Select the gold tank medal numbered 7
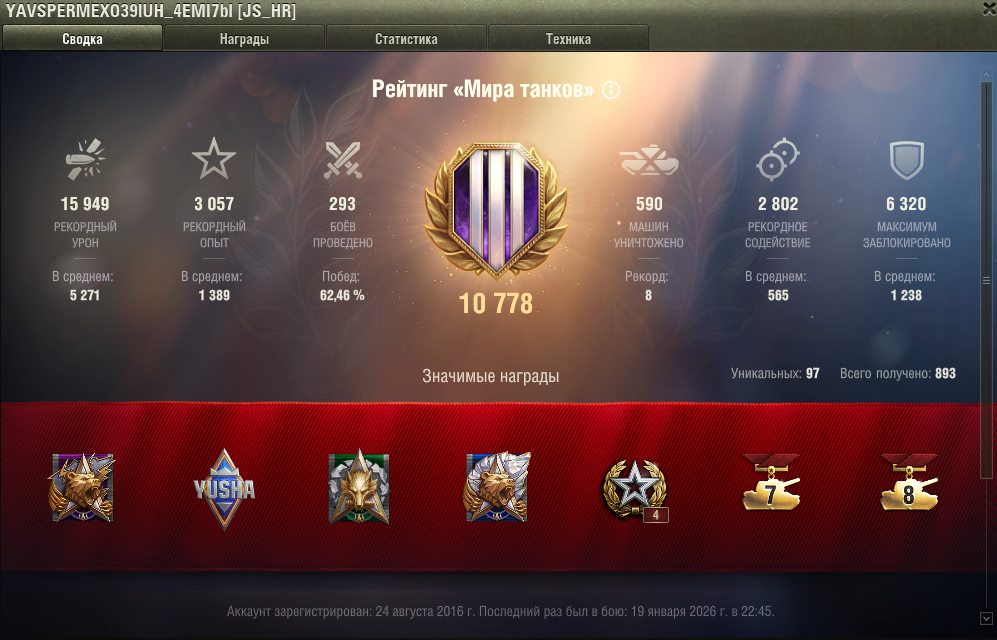 (x=771, y=482)
